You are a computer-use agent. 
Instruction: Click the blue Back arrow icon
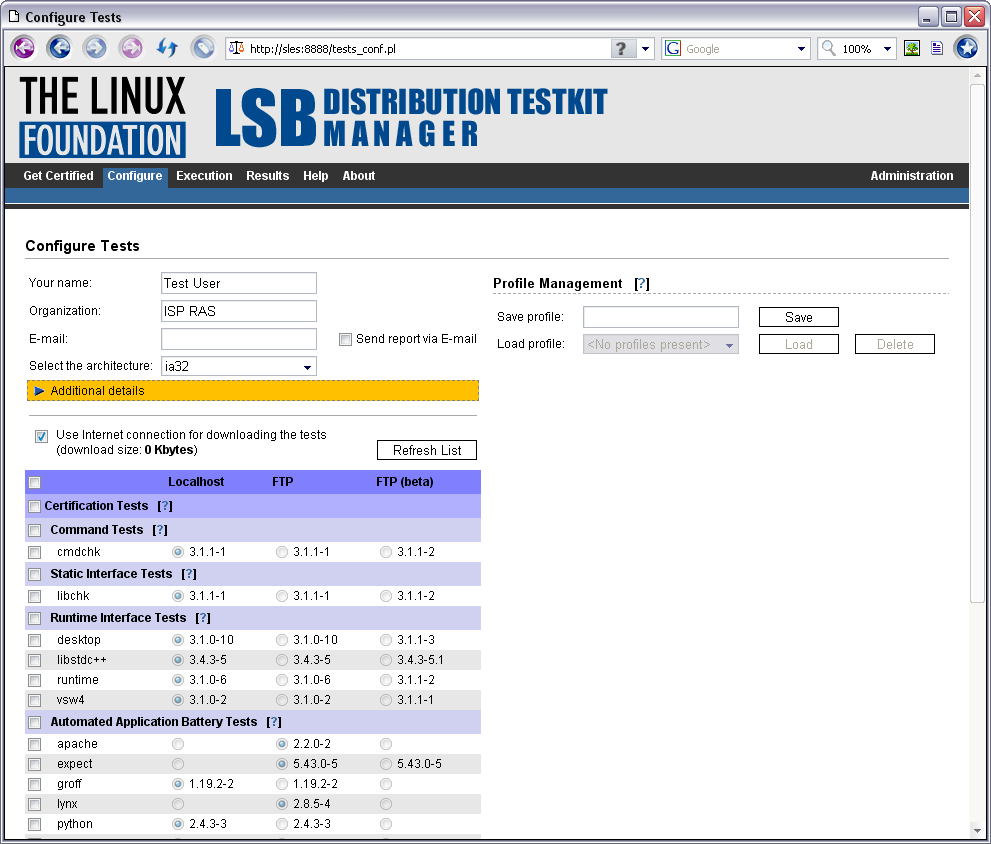(x=59, y=48)
